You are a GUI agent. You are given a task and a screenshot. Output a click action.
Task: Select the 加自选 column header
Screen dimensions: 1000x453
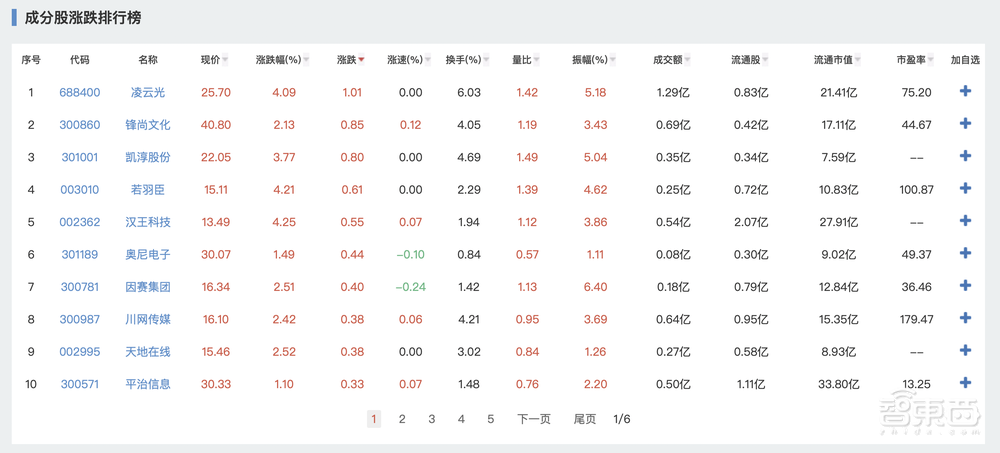click(965, 60)
